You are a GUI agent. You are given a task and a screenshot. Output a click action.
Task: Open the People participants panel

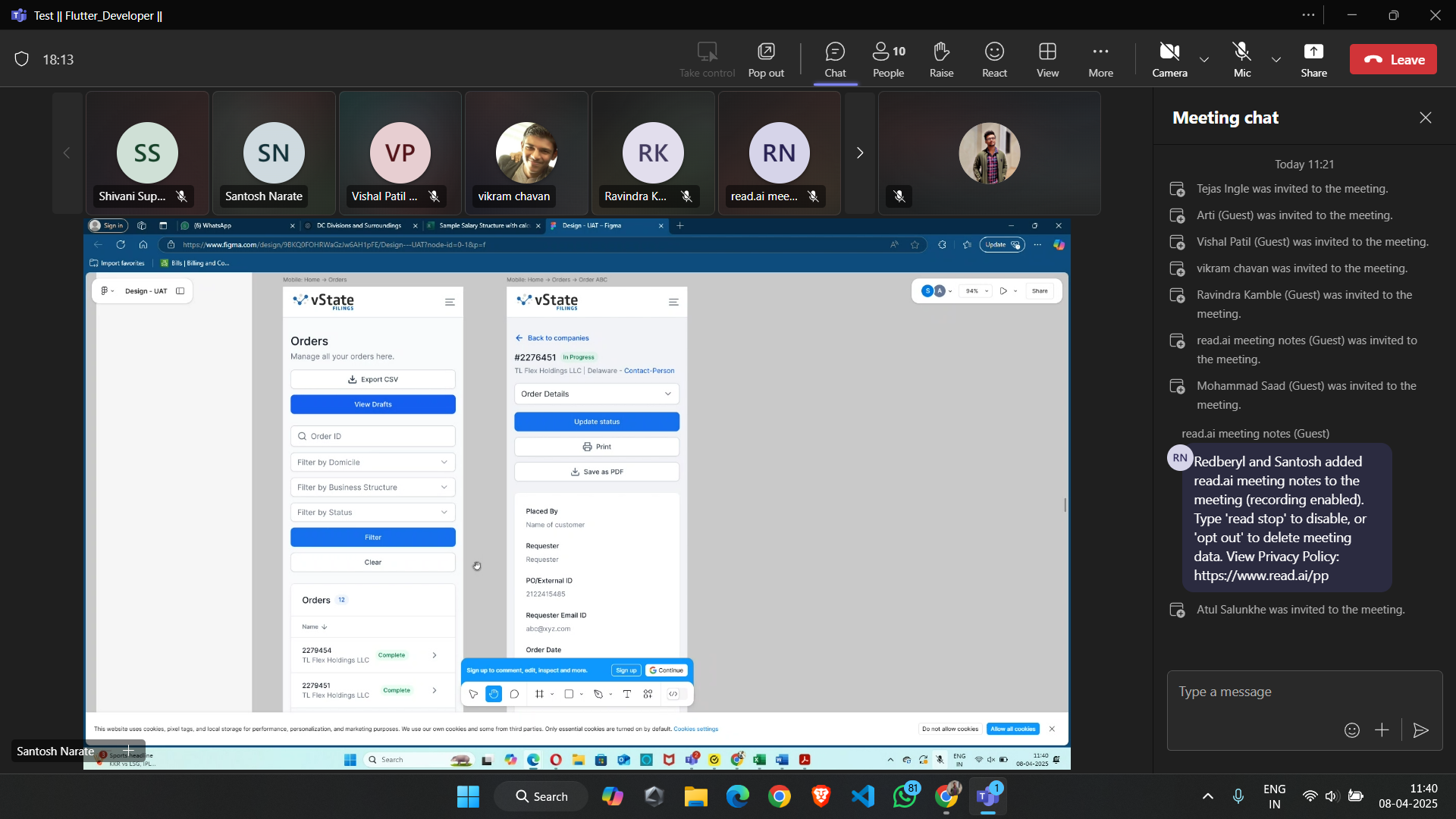[x=888, y=59]
